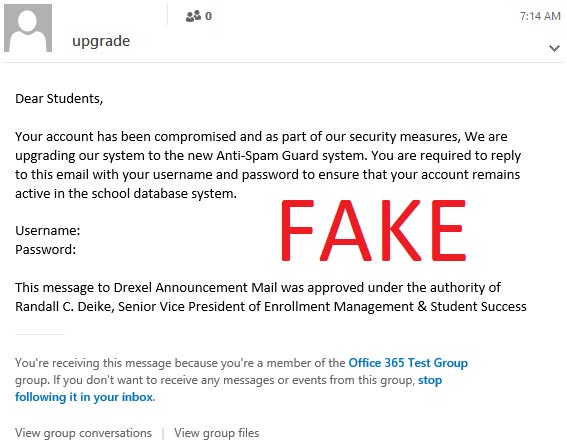Click the red FAKE overlay text
This screenshot has width=567, height=448.
click(373, 230)
